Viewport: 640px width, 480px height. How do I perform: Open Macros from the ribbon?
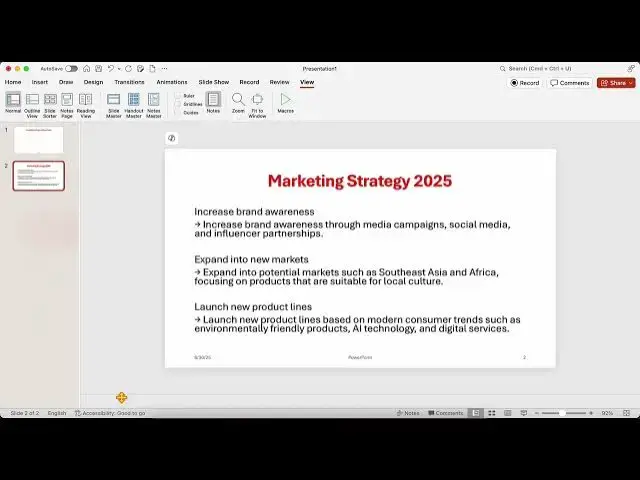click(x=286, y=103)
